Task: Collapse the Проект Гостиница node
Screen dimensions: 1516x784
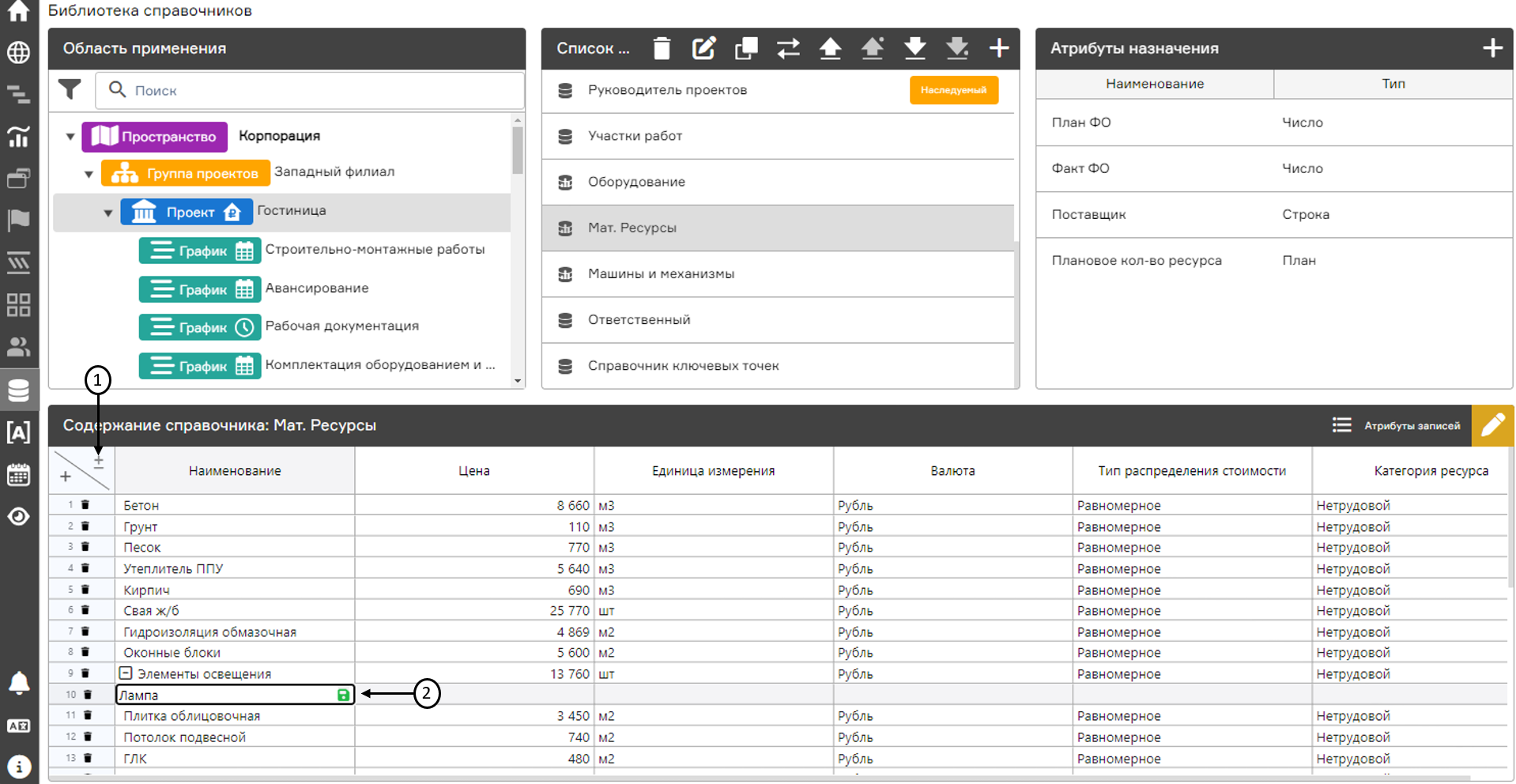Action: click(108, 213)
